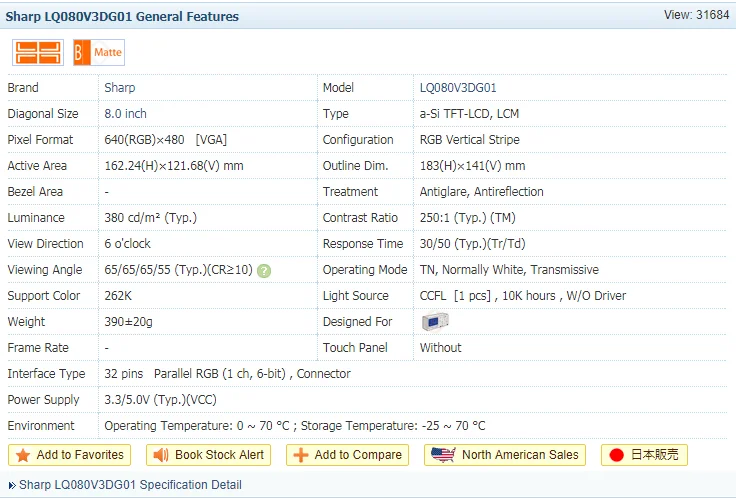Click the 162.24(H)×121.68(V) mm active area
This screenshot has height=499, width=736.
(174, 166)
